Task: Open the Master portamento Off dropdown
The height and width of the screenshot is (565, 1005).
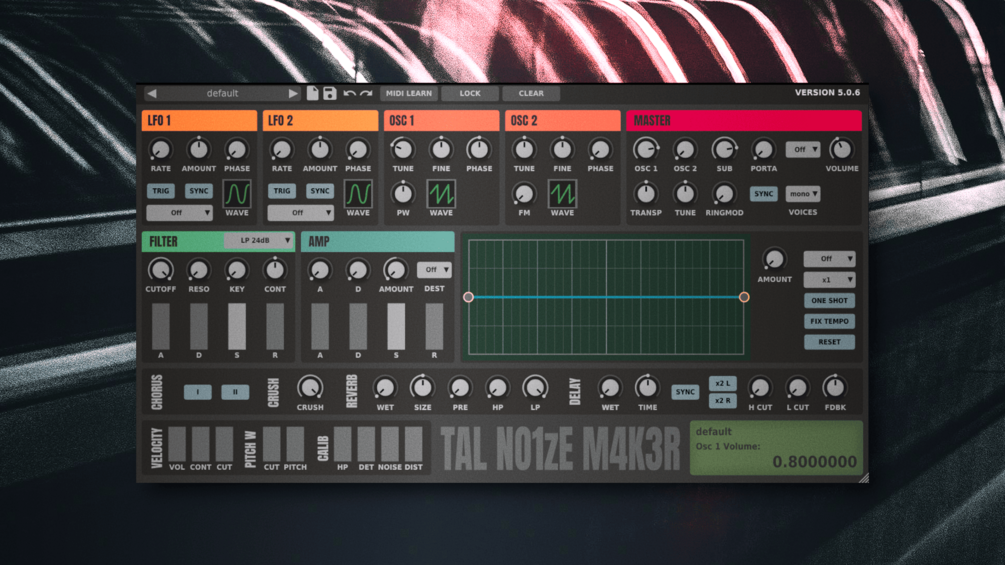Action: [802, 149]
